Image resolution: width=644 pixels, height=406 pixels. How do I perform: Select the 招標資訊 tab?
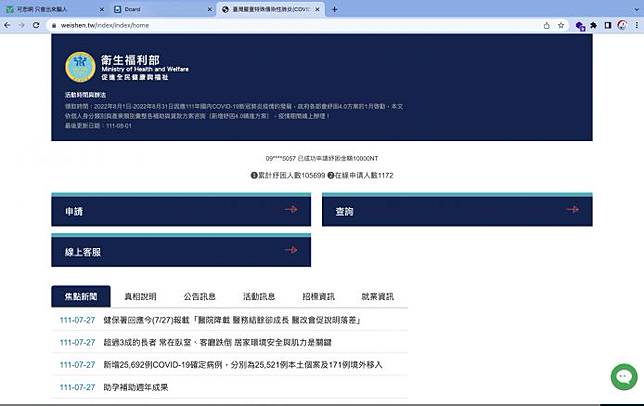coord(318,296)
